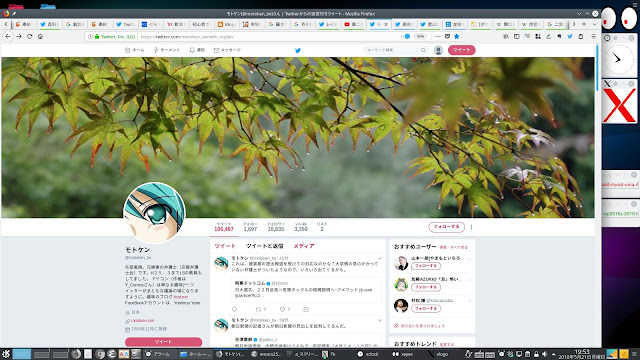640x360 pixels.
Task: Like the first tweet heart icon
Action: click(282, 309)
